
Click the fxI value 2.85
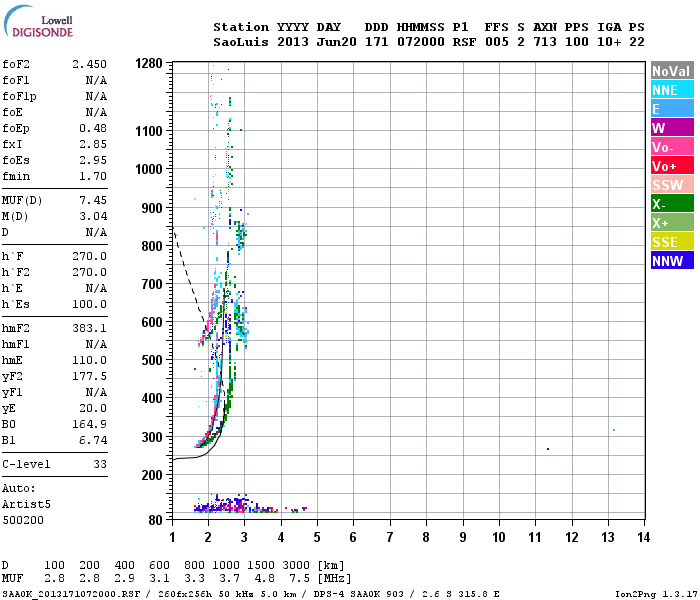(93, 144)
